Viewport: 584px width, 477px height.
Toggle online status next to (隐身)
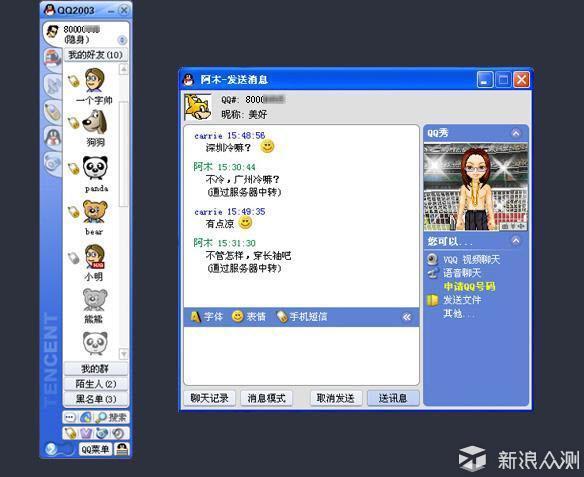coord(122,40)
